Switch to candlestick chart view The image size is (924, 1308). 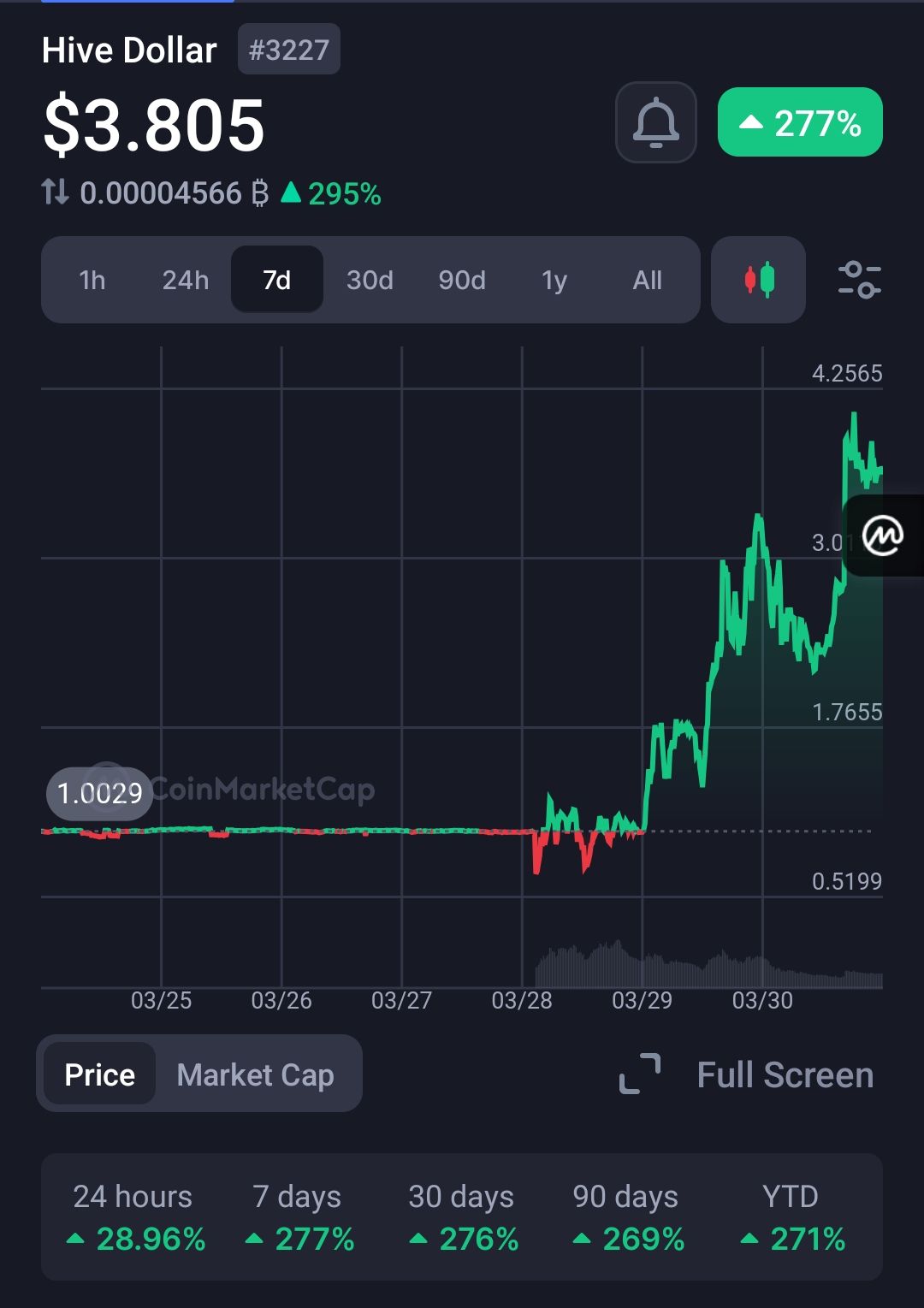(758, 280)
